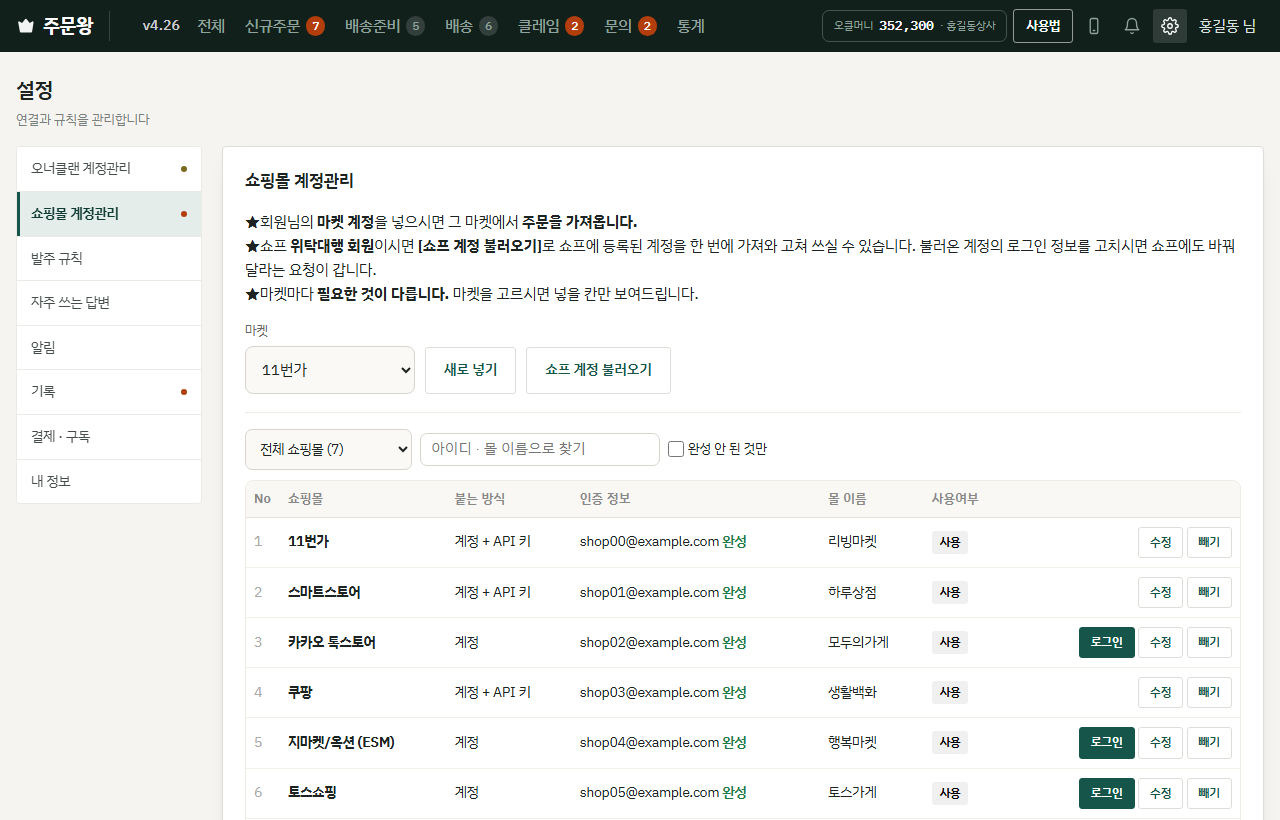Open 배송준비 in top navigation
The height and width of the screenshot is (820, 1280).
point(384,26)
